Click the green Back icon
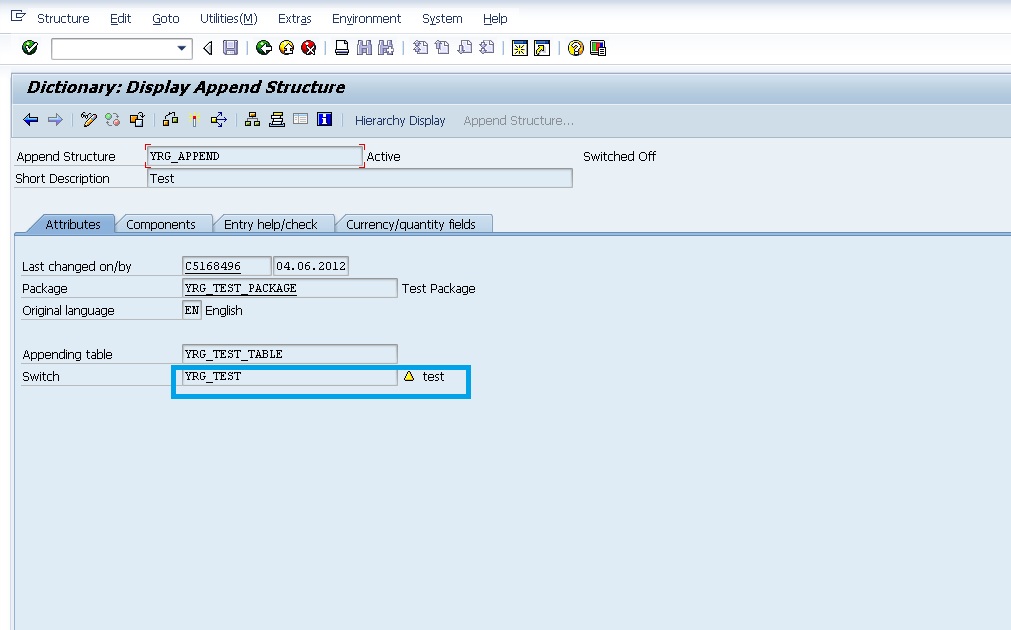This screenshot has width=1011, height=630. [264, 48]
